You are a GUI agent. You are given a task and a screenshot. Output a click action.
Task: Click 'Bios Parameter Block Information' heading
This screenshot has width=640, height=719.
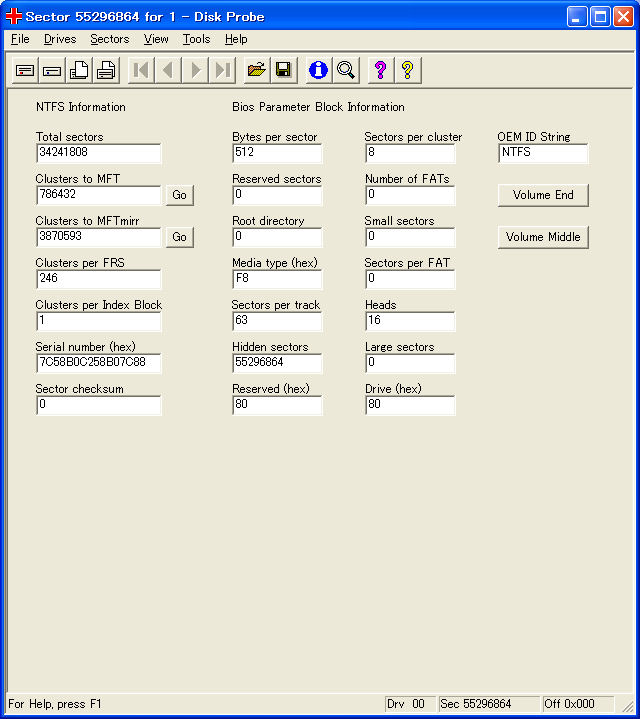coord(318,107)
